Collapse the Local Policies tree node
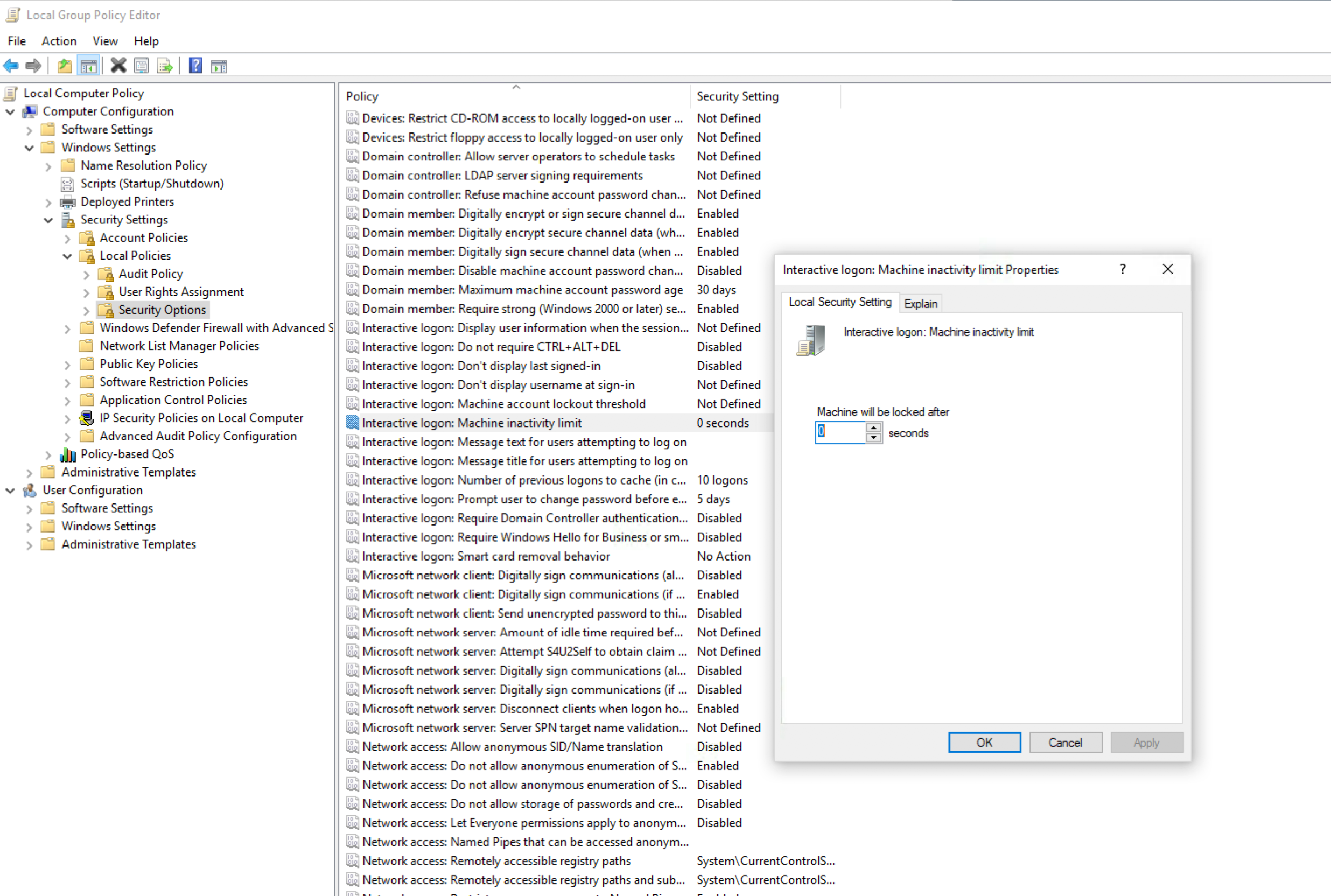Viewport: 1331px width, 896px height. (67, 256)
